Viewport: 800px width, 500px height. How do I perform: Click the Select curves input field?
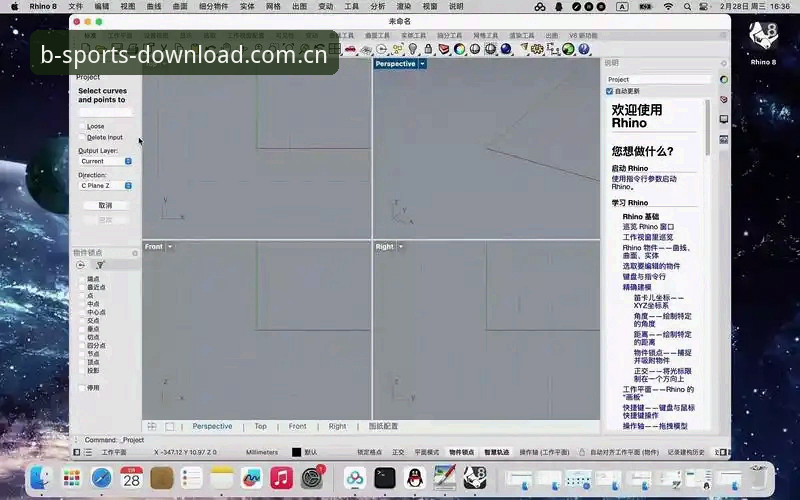coord(106,112)
